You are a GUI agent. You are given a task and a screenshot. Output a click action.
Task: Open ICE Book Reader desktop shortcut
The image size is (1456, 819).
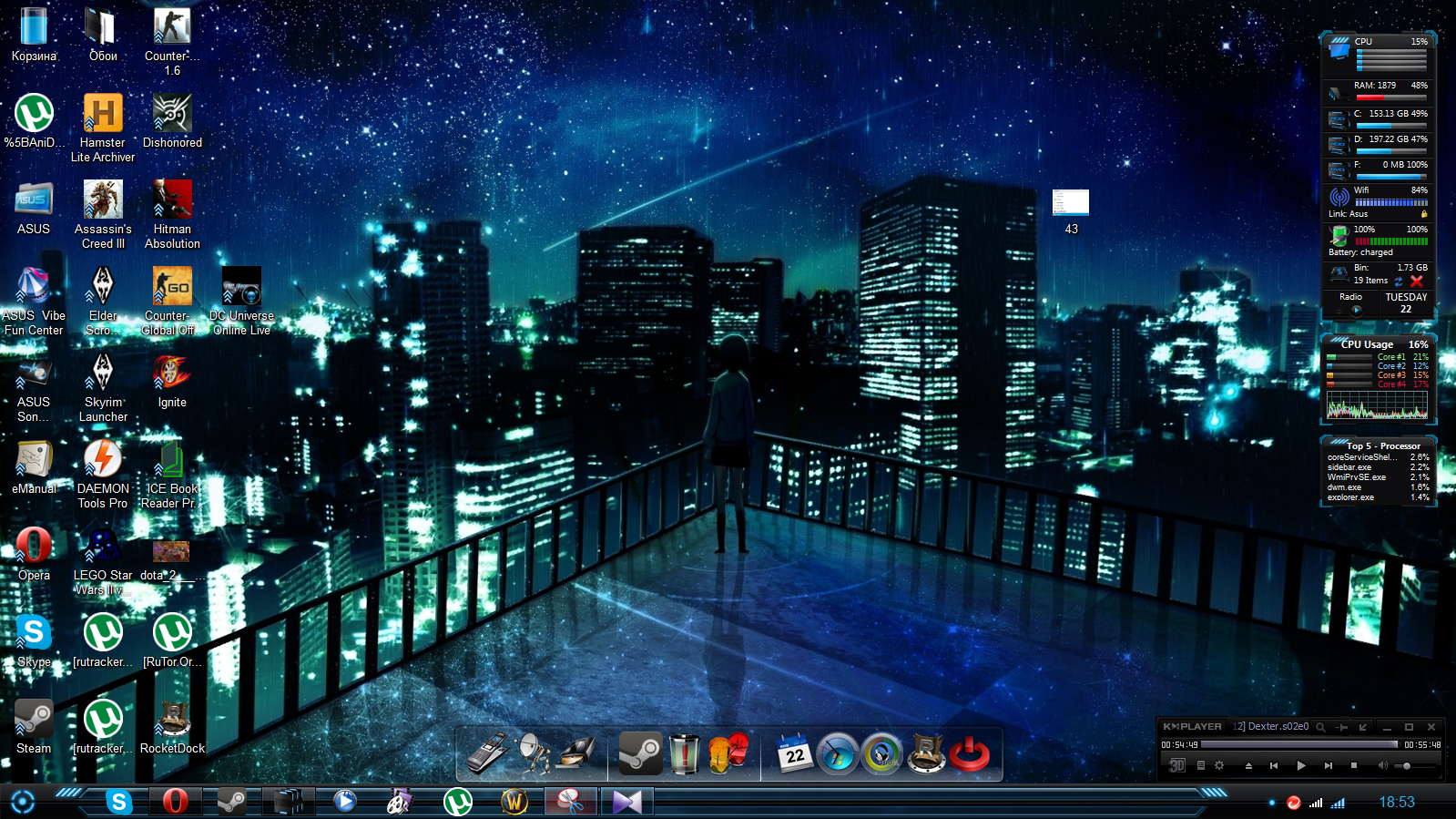pyautogui.click(x=172, y=474)
